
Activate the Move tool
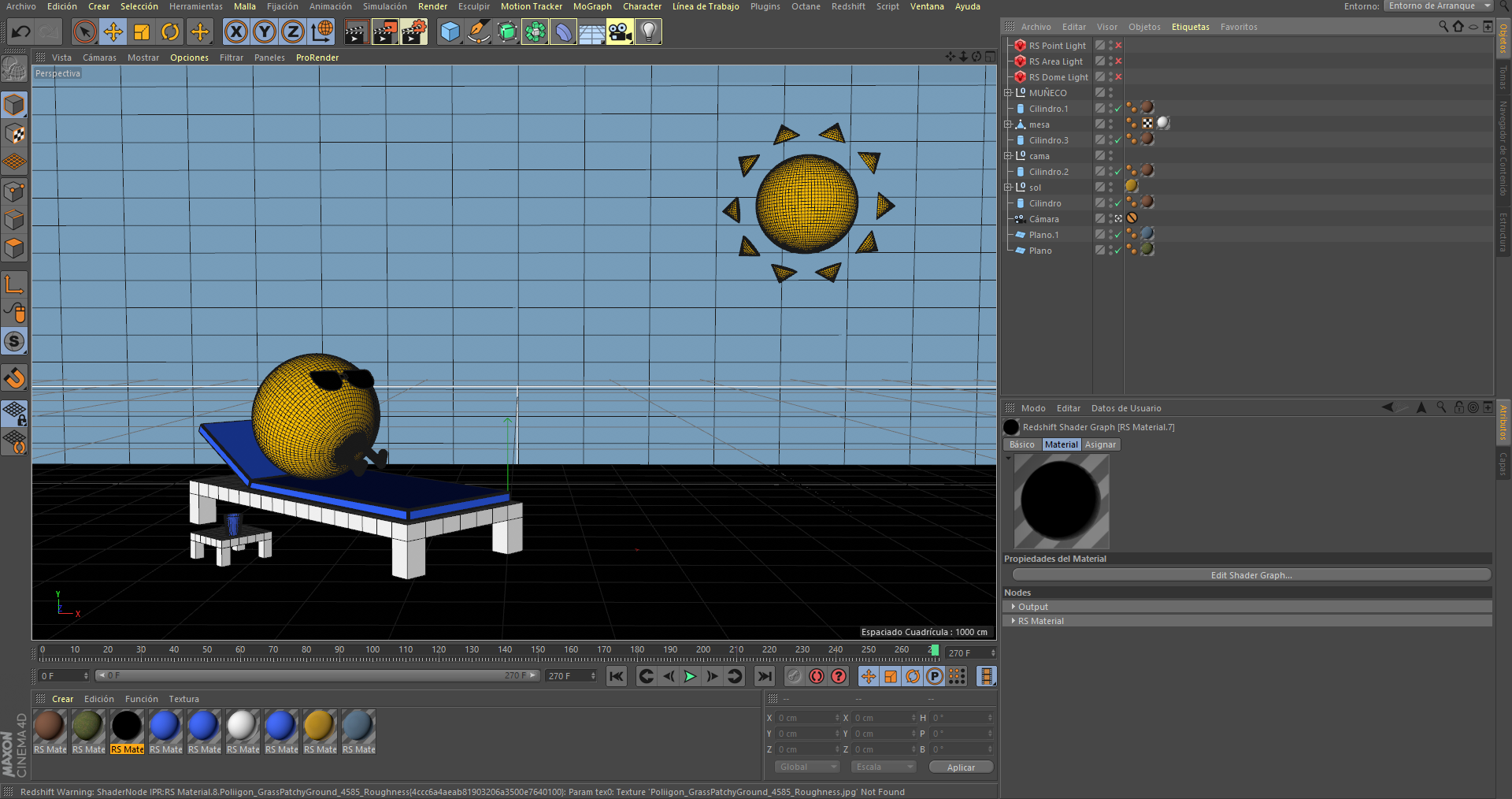pyautogui.click(x=113, y=32)
